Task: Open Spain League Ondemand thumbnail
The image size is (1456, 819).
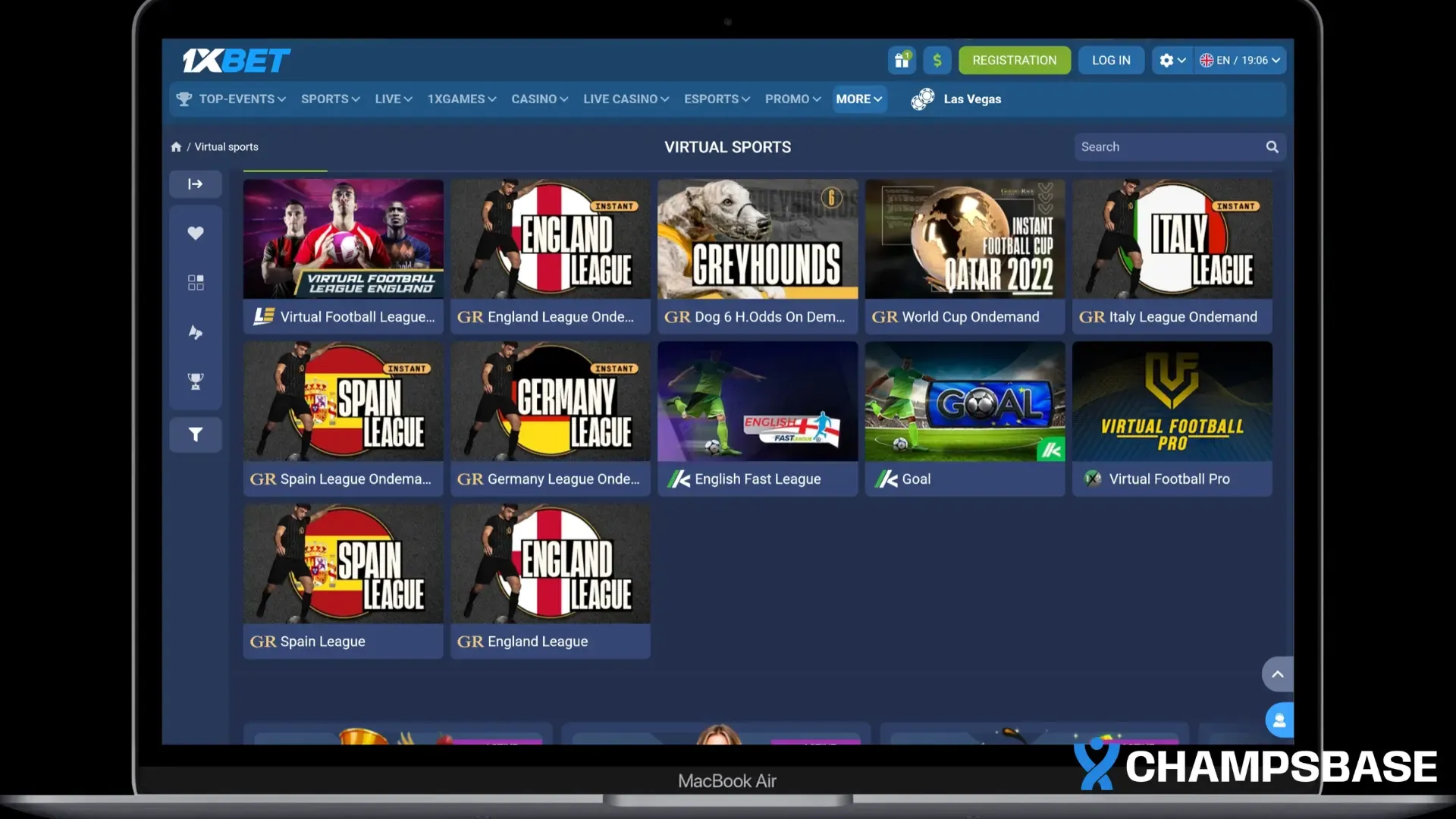Action: pyautogui.click(x=344, y=401)
